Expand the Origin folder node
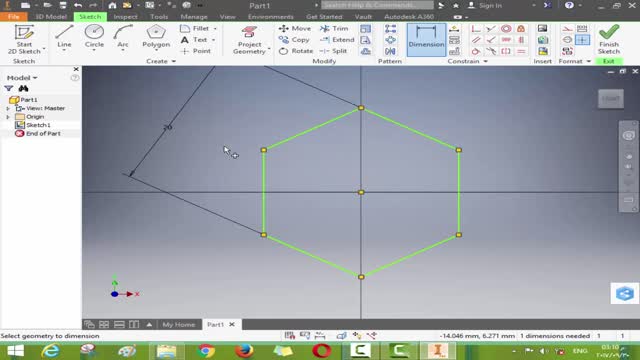The width and height of the screenshot is (640, 360). click(x=8, y=117)
